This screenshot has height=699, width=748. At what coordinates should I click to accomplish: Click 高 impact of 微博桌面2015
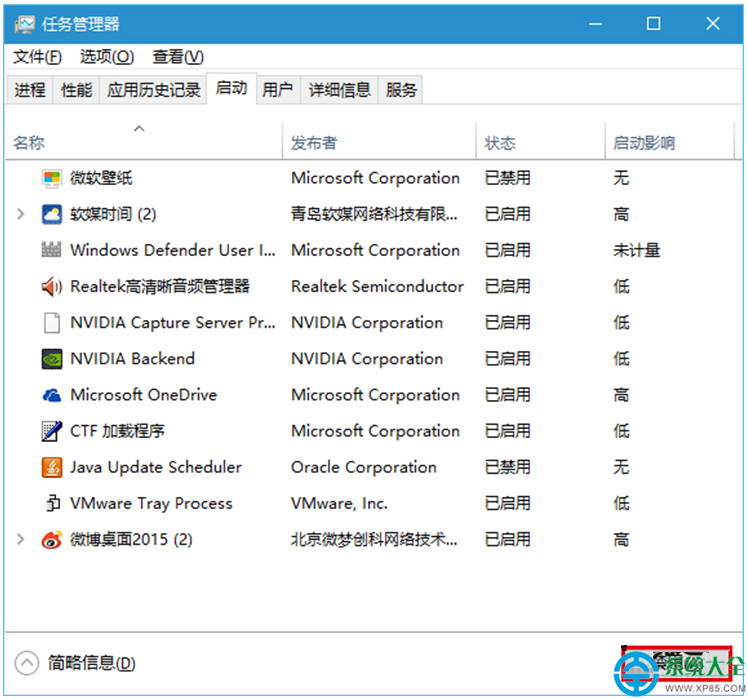pyautogui.click(x=621, y=540)
